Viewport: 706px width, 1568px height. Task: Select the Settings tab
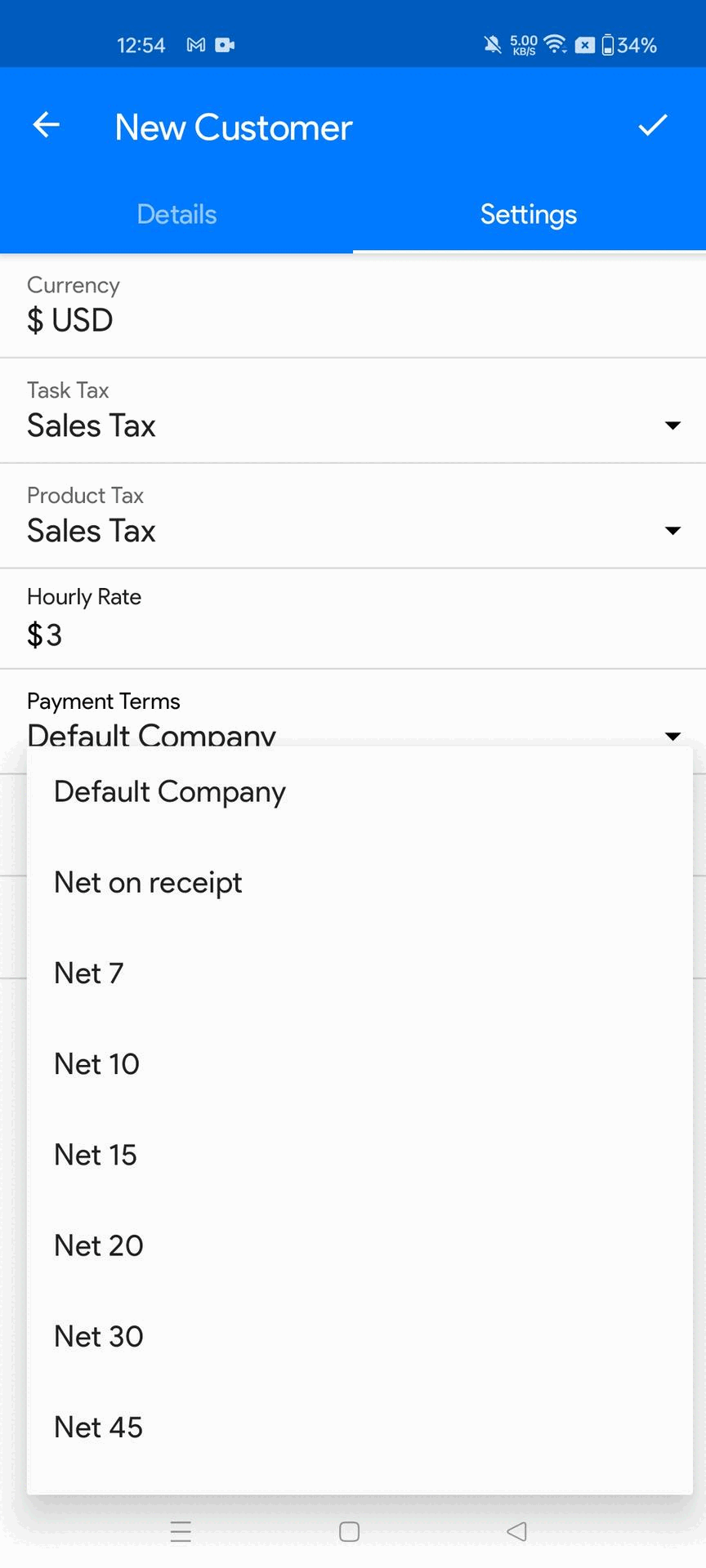(x=529, y=214)
